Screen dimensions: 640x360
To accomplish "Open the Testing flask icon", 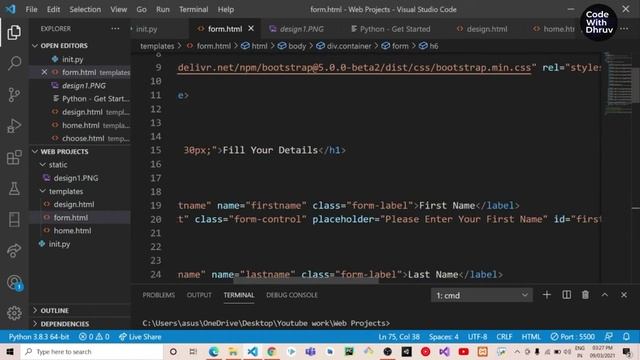I will [x=14, y=189].
